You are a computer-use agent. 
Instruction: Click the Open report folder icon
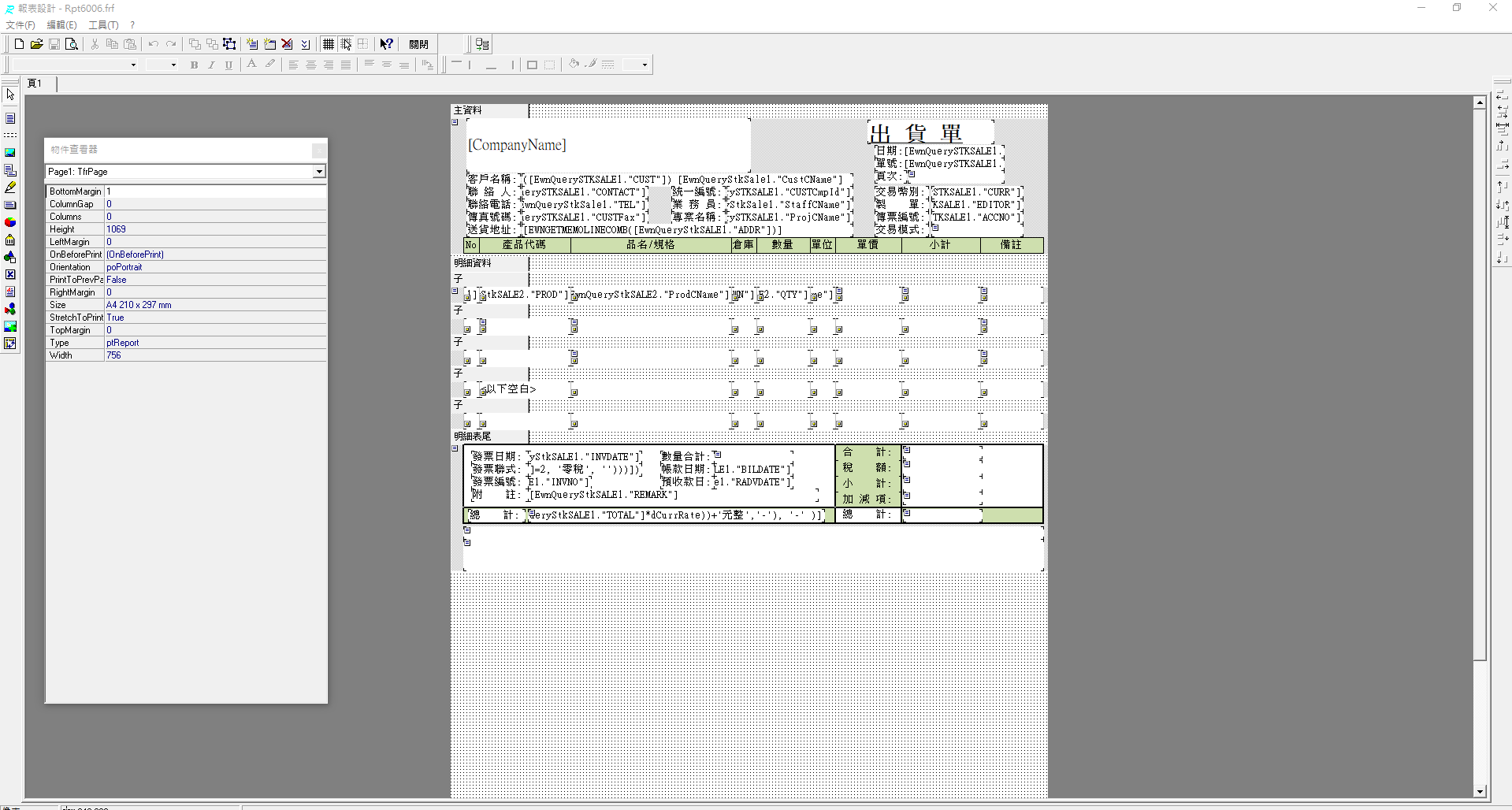pyautogui.click(x=36, y=44)
